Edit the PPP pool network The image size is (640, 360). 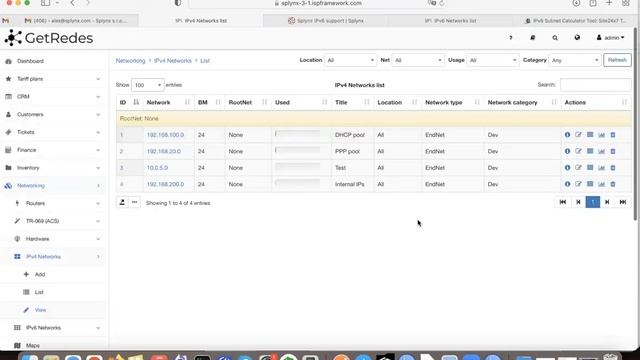(578, 151)
